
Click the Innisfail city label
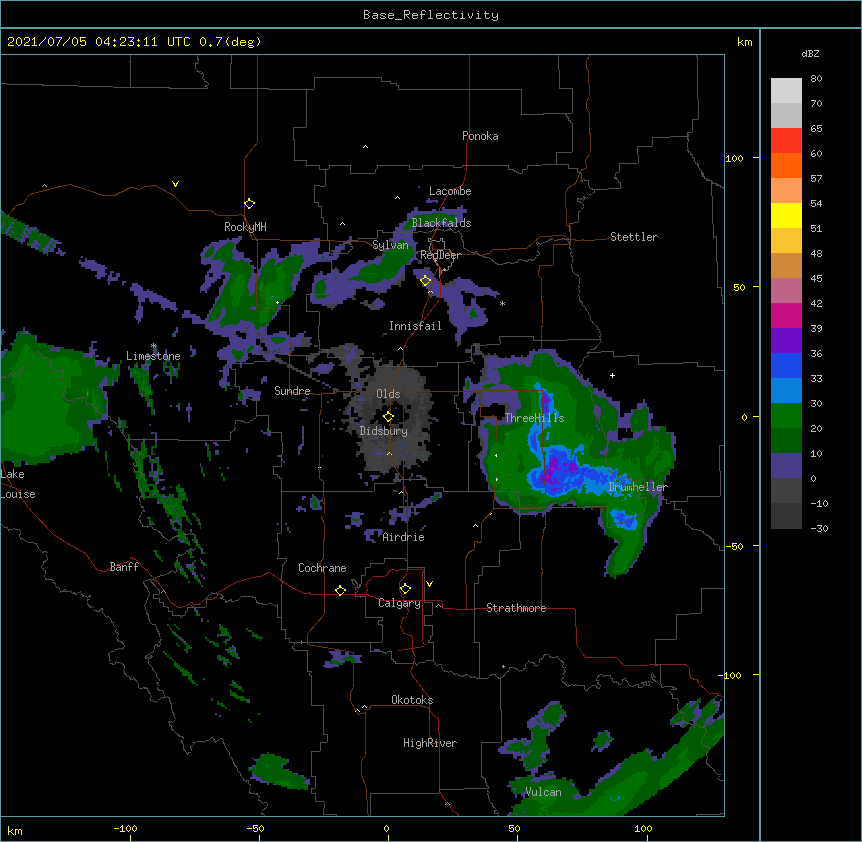point(415,326)
